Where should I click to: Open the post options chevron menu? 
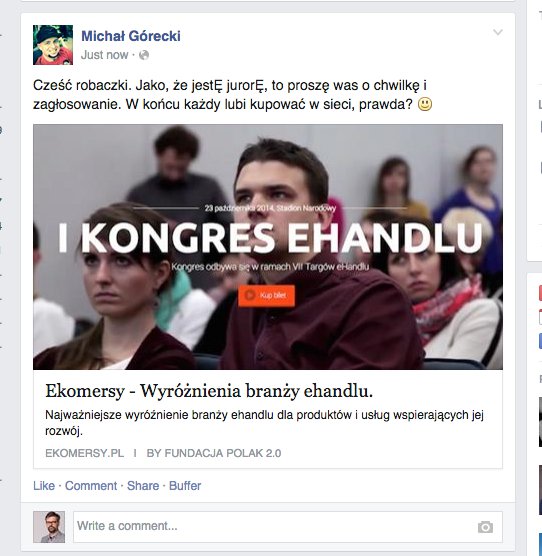(x=498, y=33)
